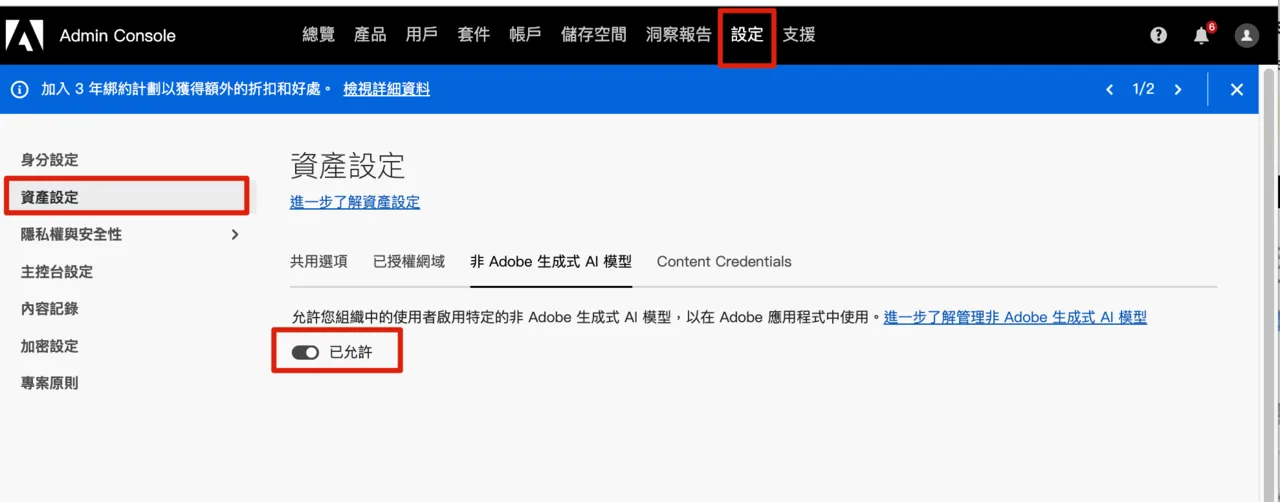Open the 套件 menu
Image resolution: width=1280 pixels, height=502 pixels.
click(474, 35)
